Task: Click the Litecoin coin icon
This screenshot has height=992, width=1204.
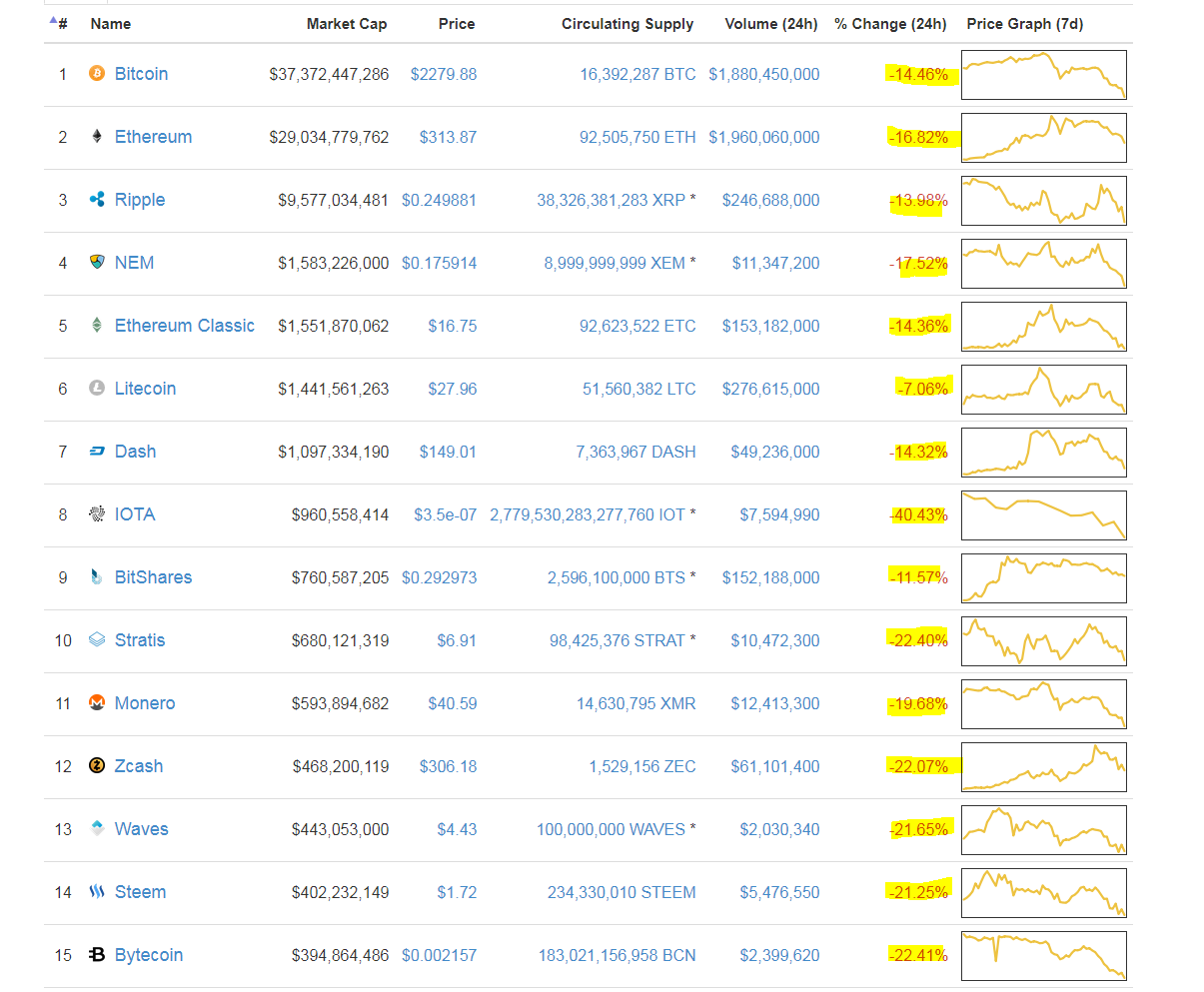Action: click(x=97, y=389)
